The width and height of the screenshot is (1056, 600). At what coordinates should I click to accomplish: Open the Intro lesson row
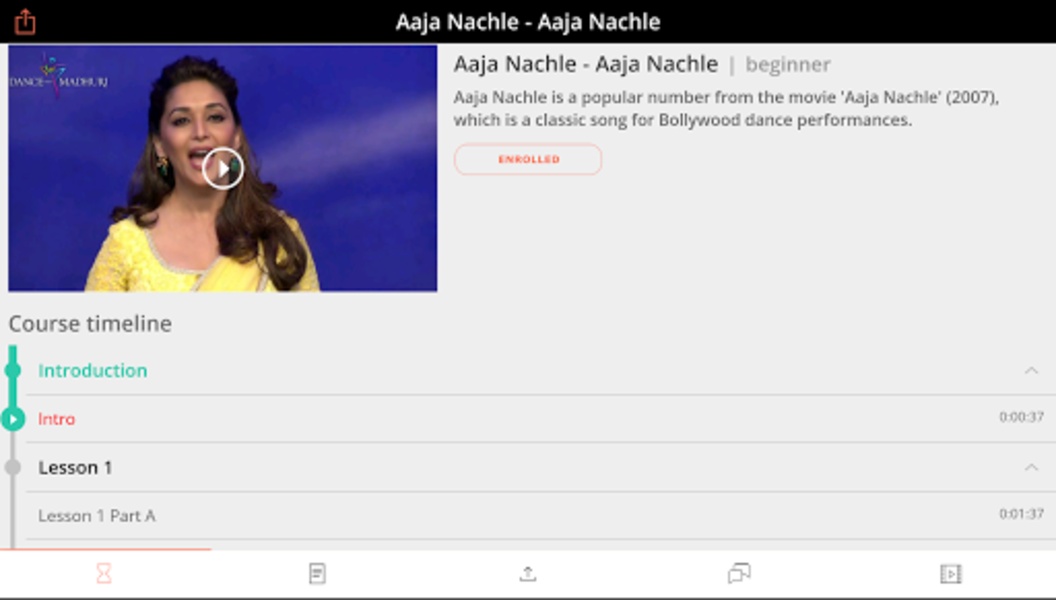[x=541, y=419]
